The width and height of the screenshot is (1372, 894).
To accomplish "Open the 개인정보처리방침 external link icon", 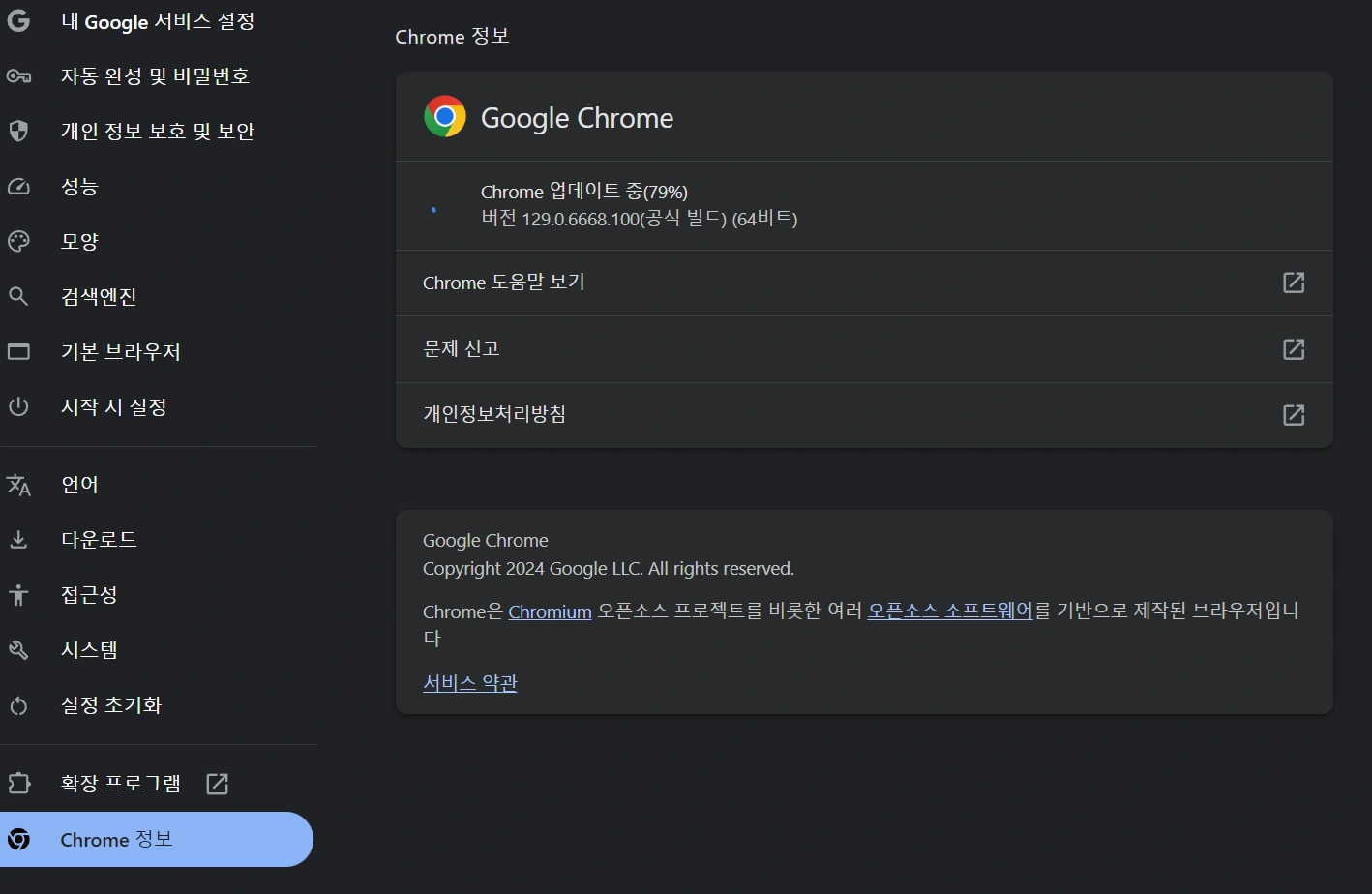I will 1293,415.
